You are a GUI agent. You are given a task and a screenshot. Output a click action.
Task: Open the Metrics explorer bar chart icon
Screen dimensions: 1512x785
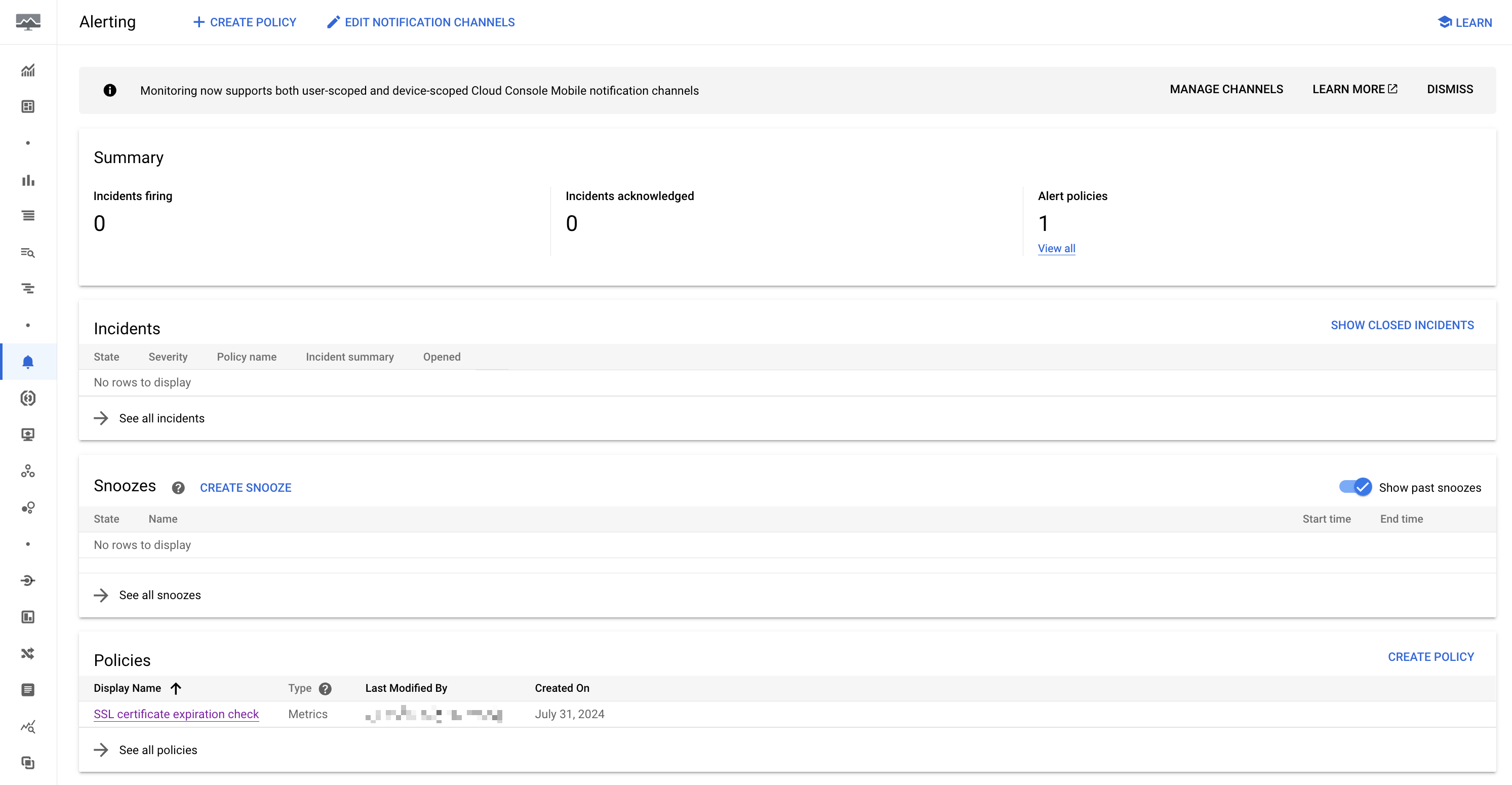[27, 180]
